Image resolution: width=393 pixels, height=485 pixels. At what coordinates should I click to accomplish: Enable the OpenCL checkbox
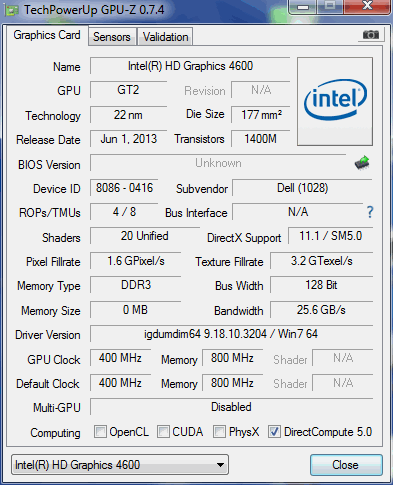pos(100,431)
